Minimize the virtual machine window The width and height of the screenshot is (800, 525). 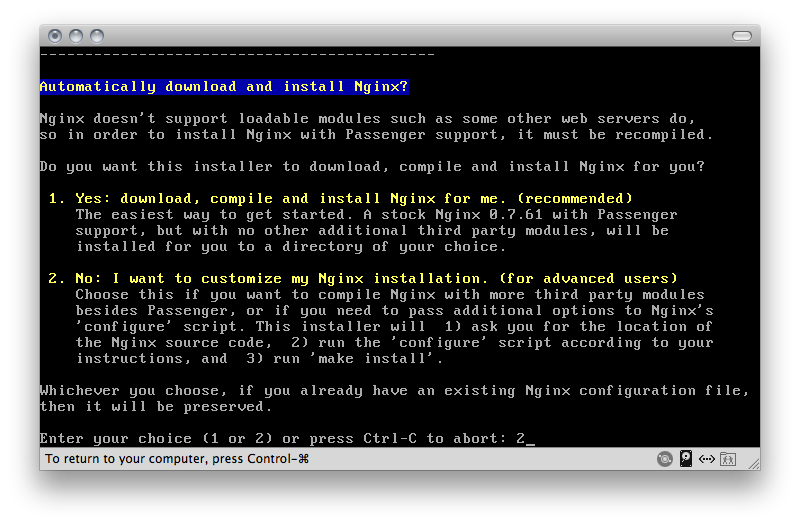(x=76, y=36)
